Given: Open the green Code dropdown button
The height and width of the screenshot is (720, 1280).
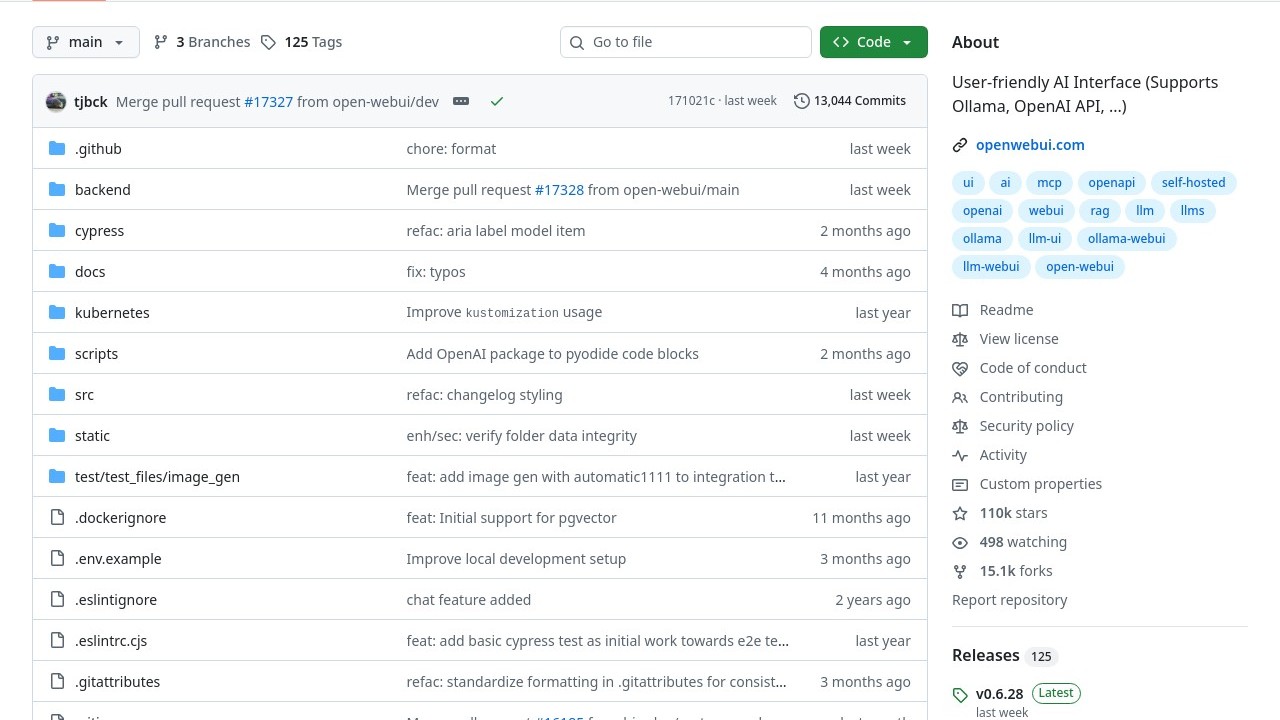Looking at the screenshot, I should point(873,42).
